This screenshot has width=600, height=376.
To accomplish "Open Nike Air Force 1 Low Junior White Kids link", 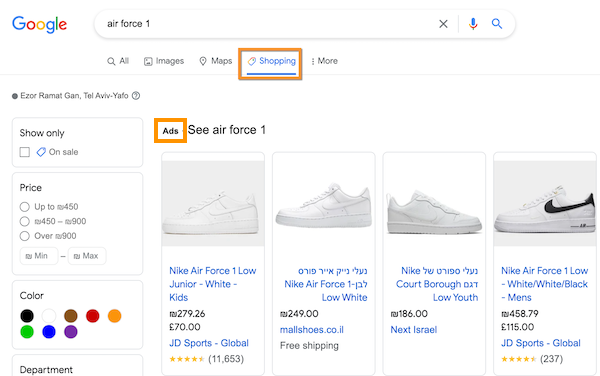I will 212,284.
